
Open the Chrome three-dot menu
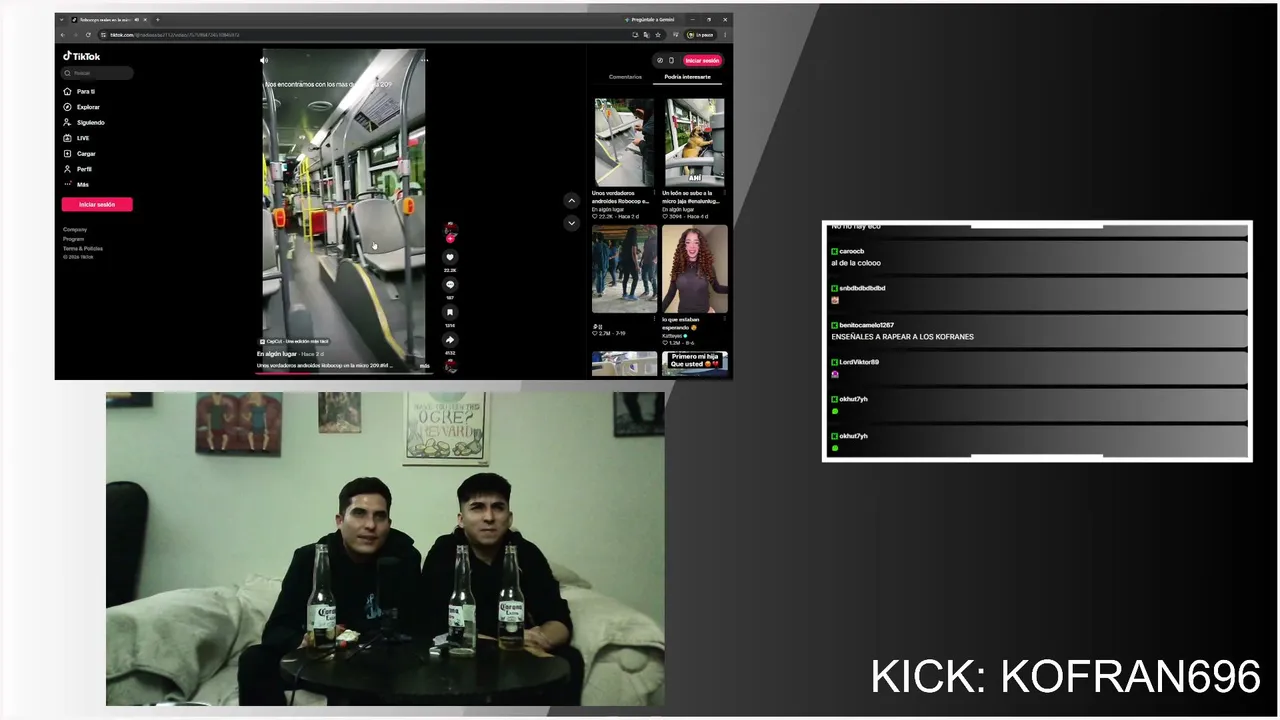[725, 35]
